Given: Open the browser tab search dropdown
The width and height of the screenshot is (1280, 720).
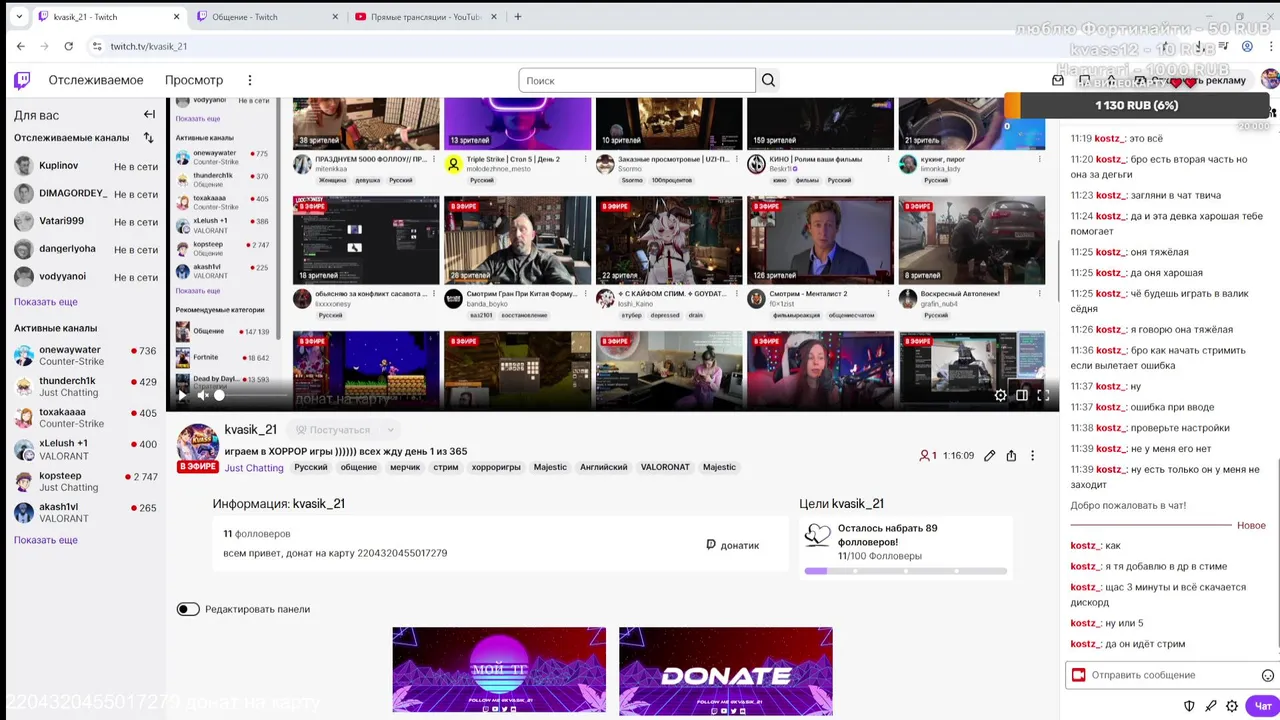Looking at the screenshot, I should pyautogui.click(x=18, y=17).
